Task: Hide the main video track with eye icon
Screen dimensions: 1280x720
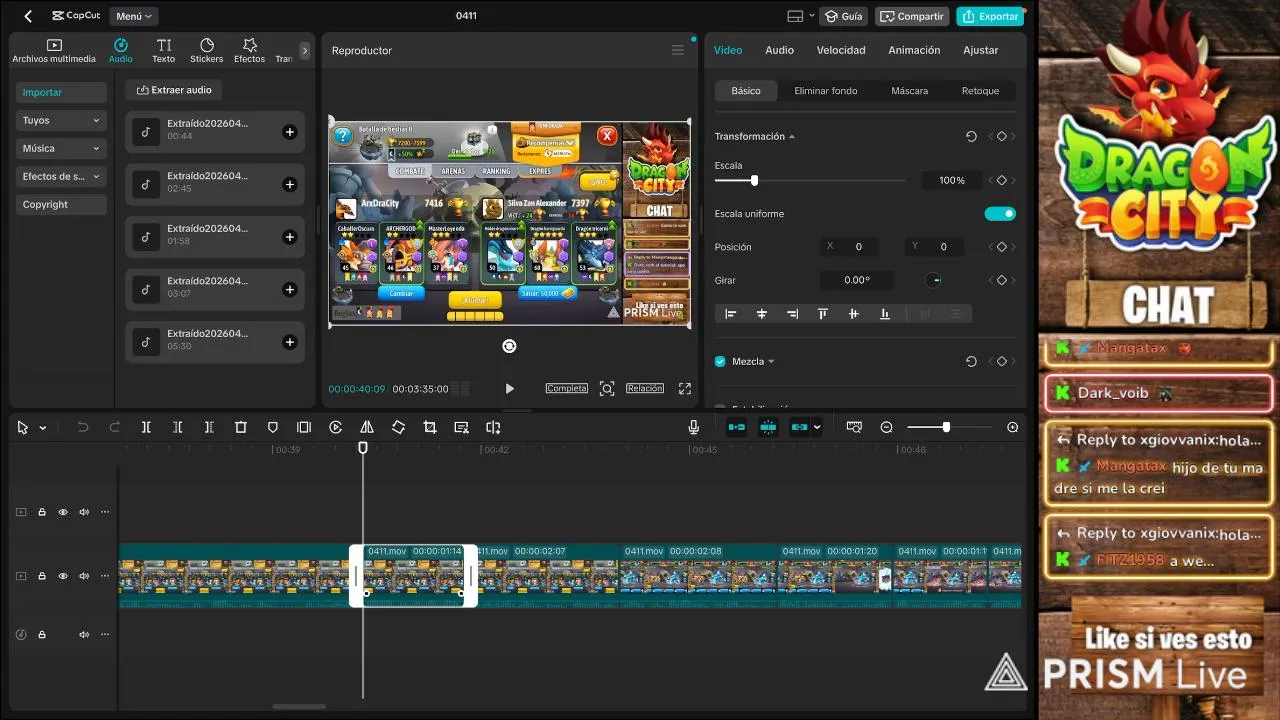Action: point(63,576)
